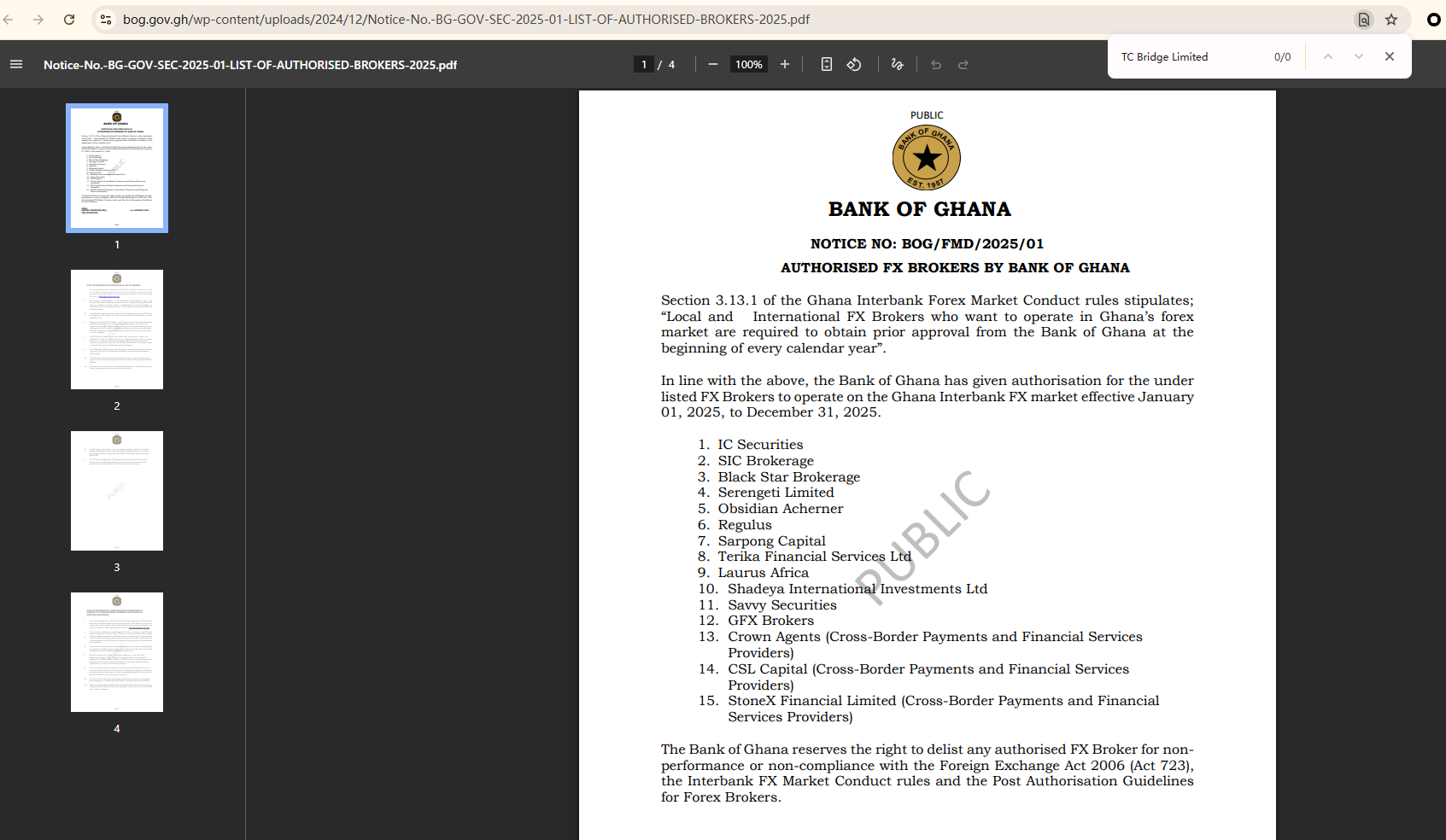Click 'StoneX Financial Limited' list entry

tap(811, 701)
